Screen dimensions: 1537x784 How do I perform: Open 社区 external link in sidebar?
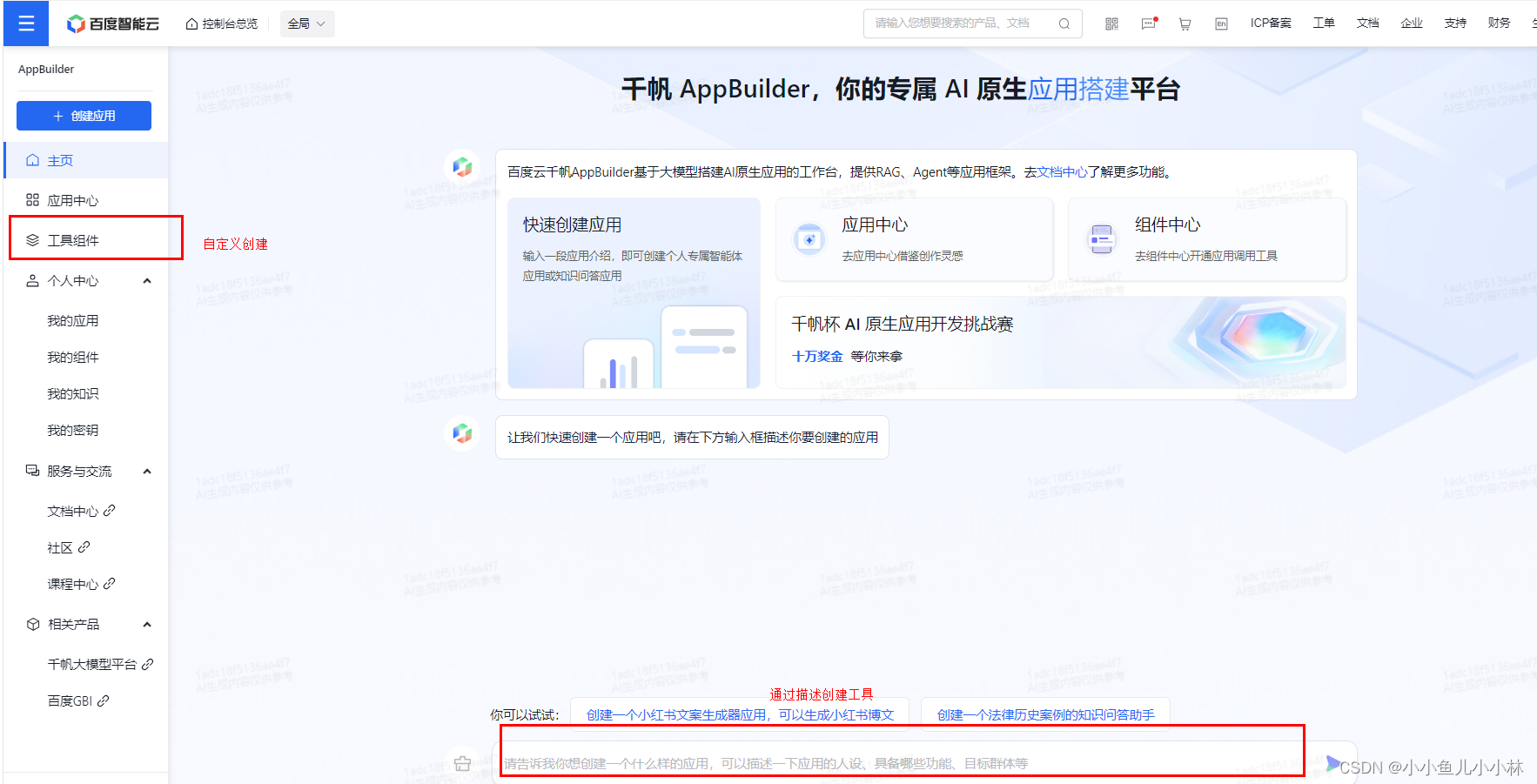point(69,547)
